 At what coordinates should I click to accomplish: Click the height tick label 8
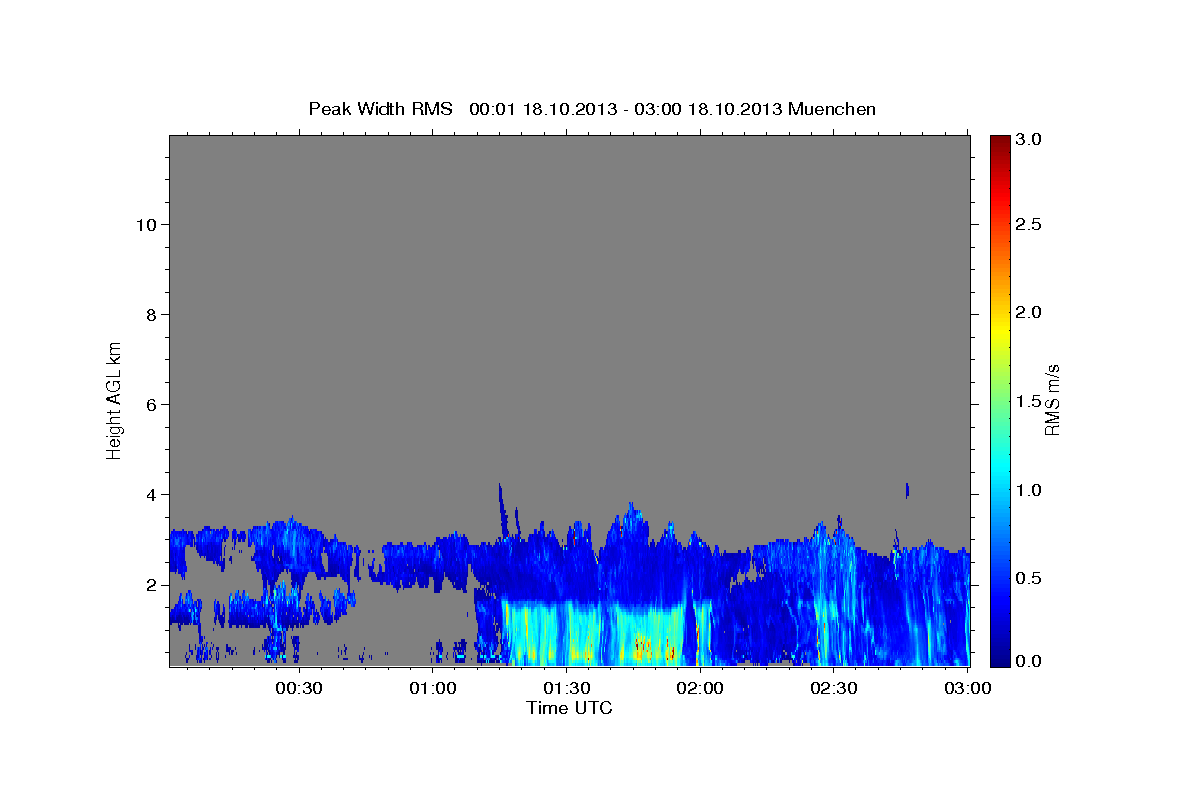pyautogui.click(x=151, y=315)
